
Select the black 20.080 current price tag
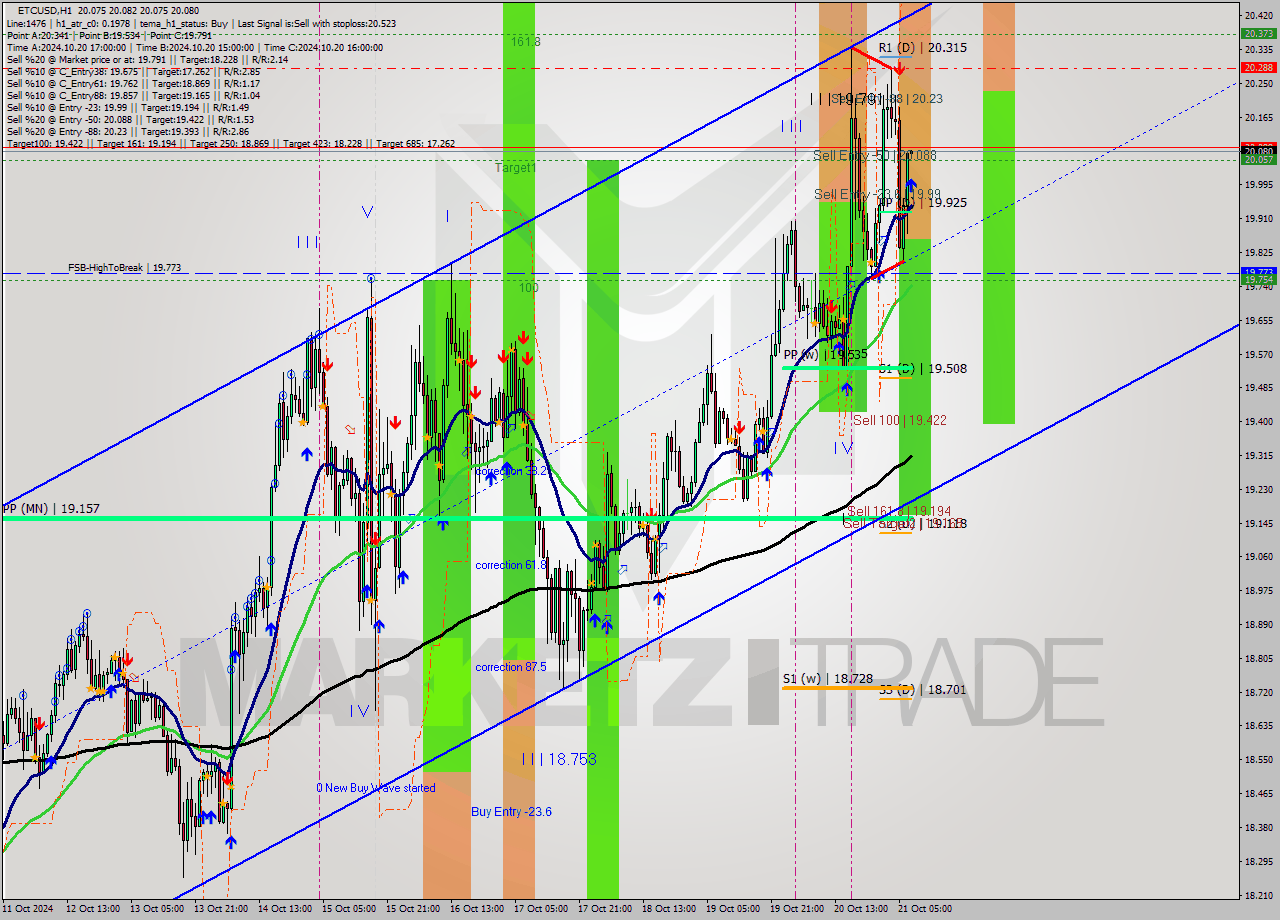[x=1258, y=151]
